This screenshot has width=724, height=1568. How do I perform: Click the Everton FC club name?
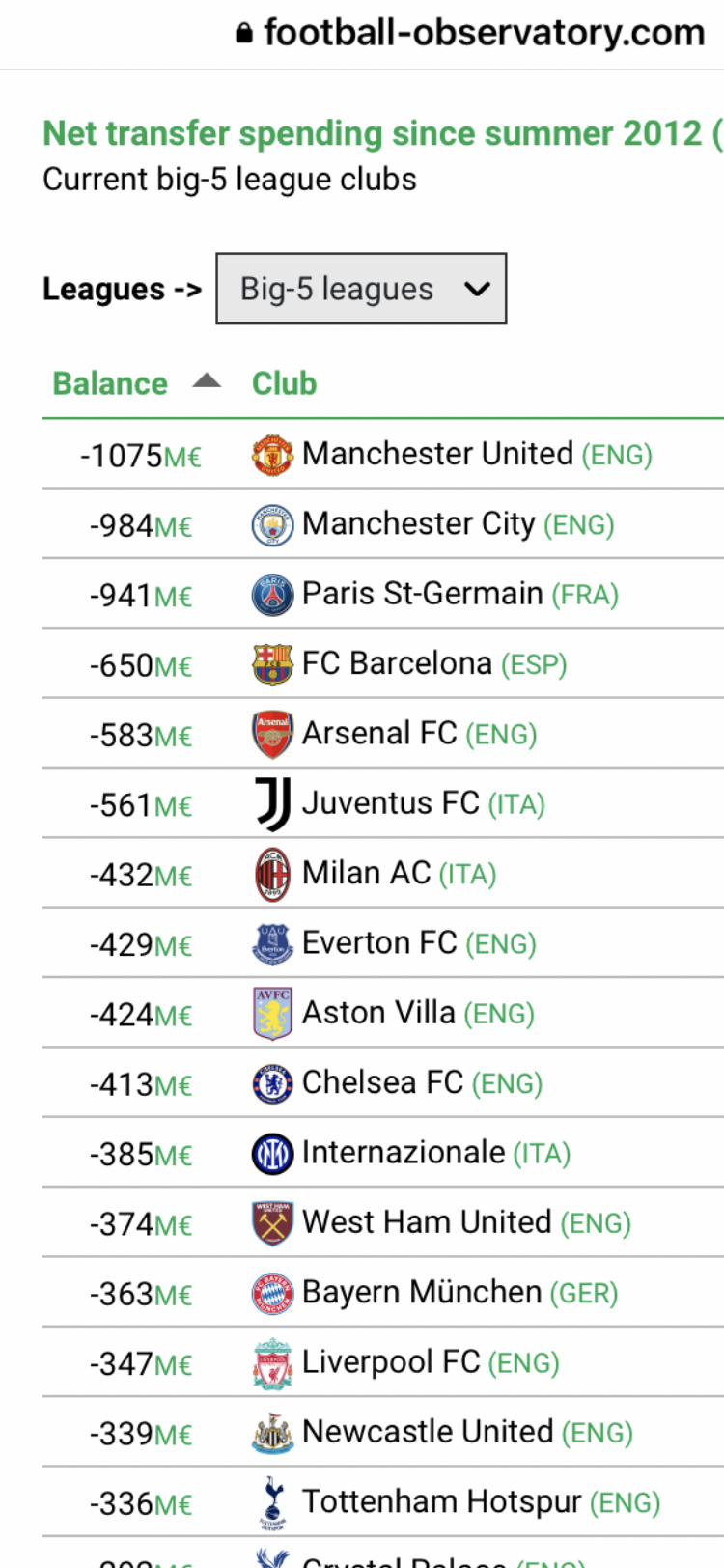click(379, 942)
